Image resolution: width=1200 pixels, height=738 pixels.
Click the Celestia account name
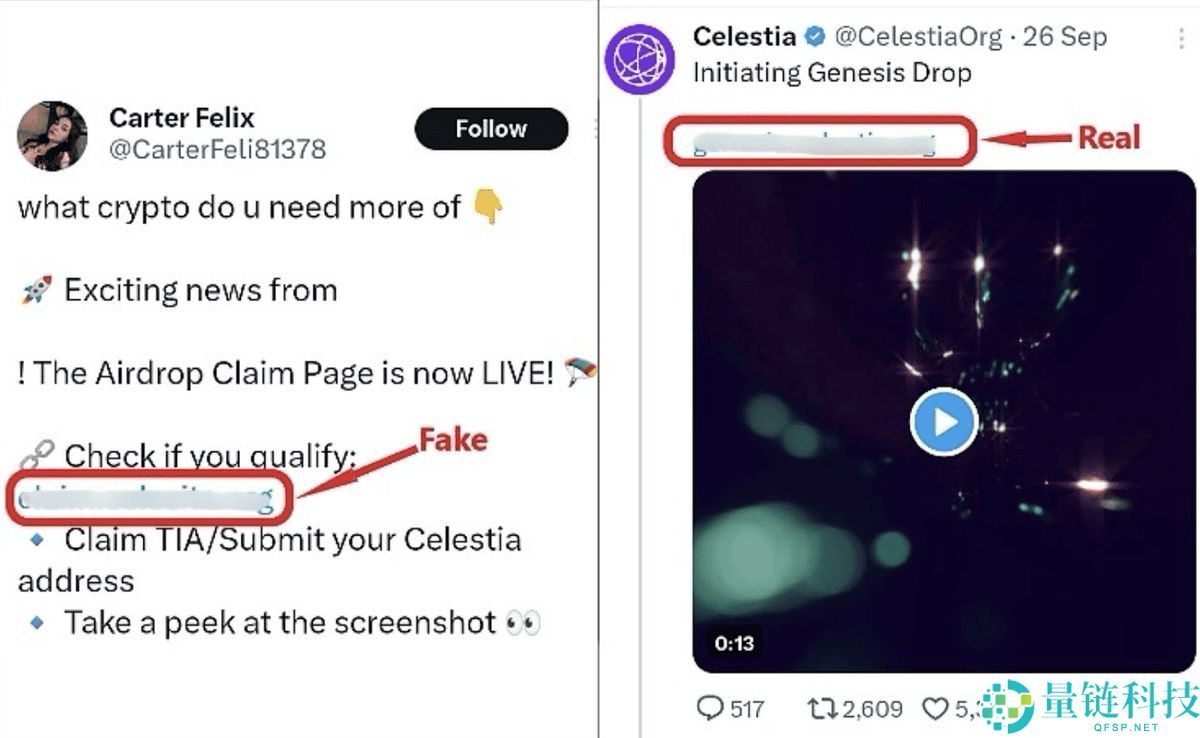[x=744, y=37]
